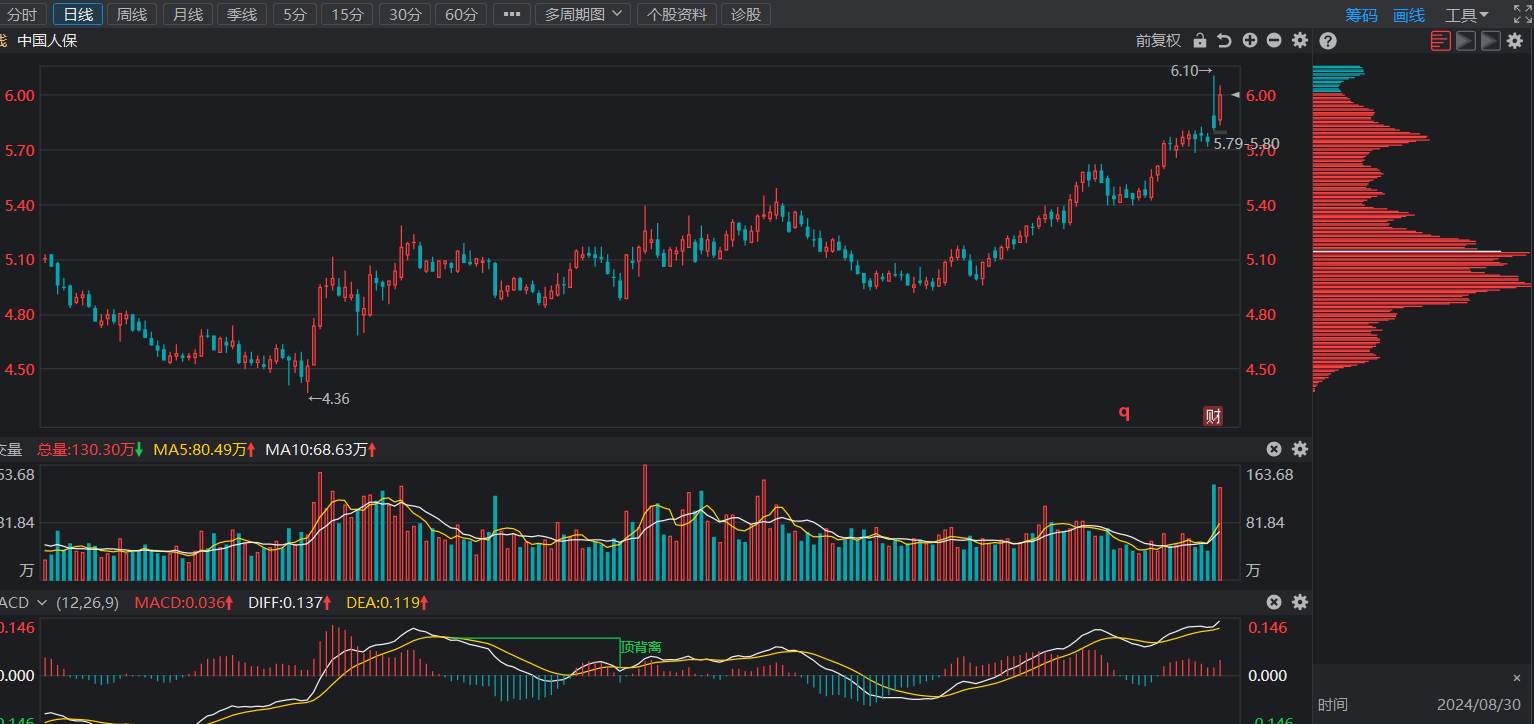Click the 2024/08/30 date in chip panel
Screen dimensions: 1534x724
[x=1480, y=705]
